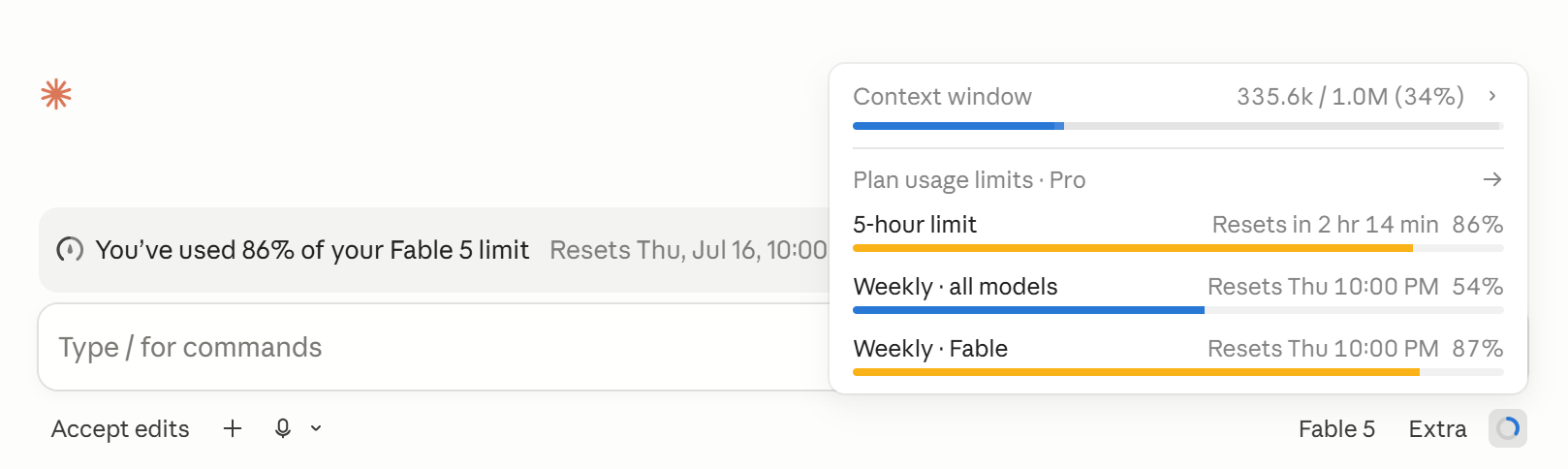Click the plus icon to add attachment

[233, 428]
